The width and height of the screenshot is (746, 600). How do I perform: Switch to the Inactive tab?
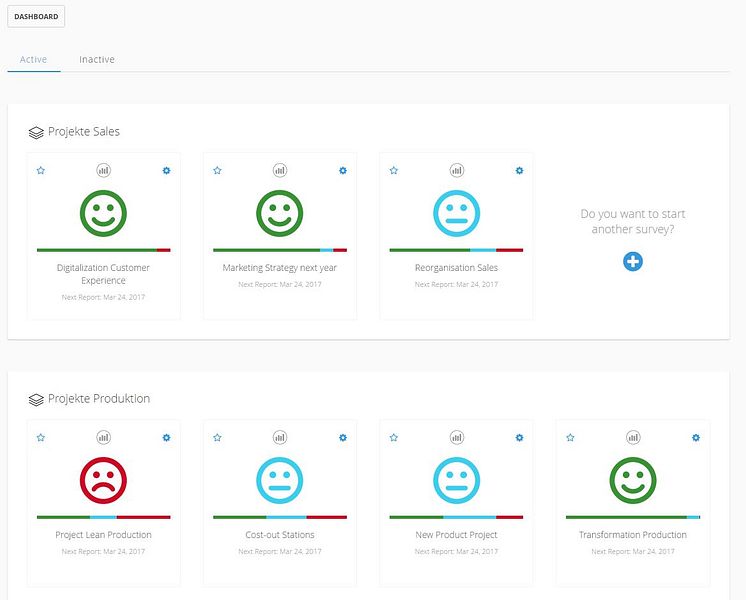pos(97,59)
